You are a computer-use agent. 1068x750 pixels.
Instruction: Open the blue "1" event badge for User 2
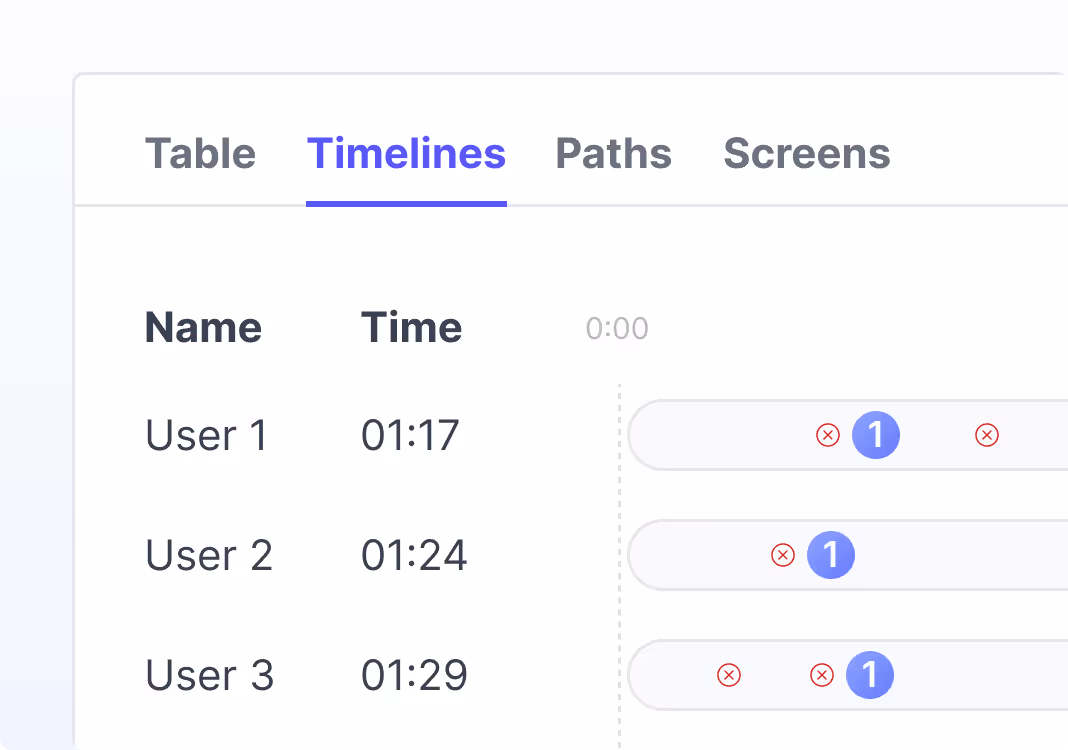831,555
